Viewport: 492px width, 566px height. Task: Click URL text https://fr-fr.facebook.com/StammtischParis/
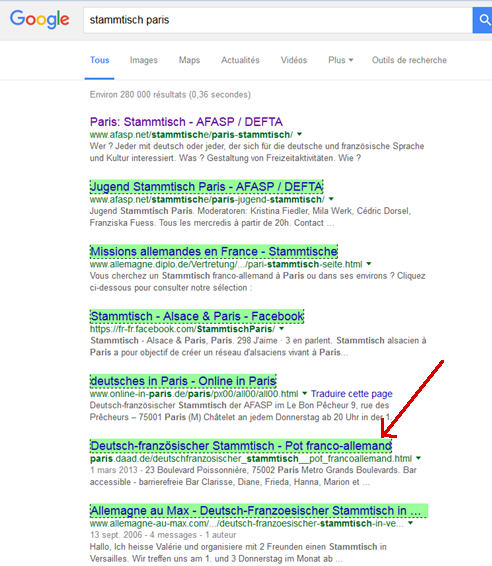click(183, 329)
